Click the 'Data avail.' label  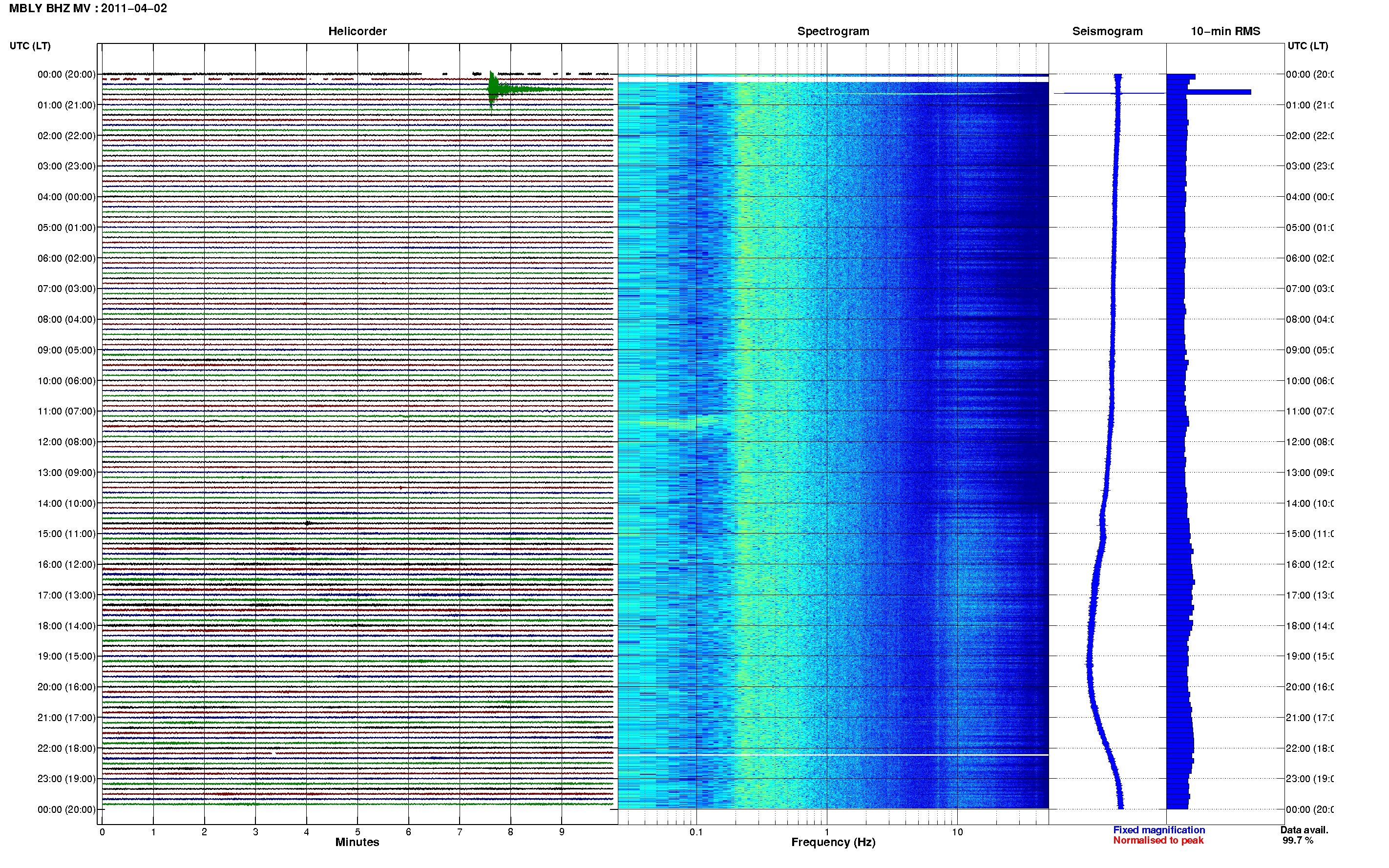coord(1304,830)
